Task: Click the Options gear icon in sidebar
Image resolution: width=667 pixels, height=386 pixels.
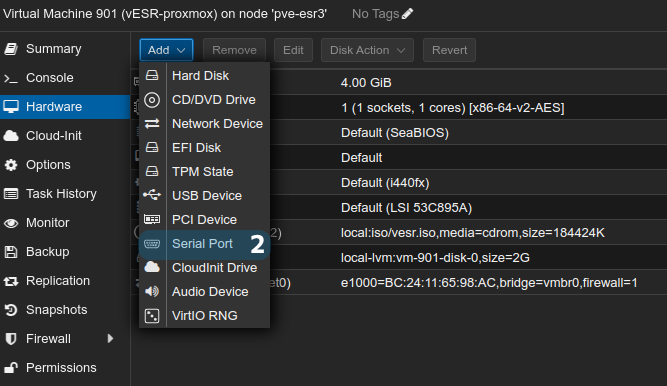Action: (11, 165)
